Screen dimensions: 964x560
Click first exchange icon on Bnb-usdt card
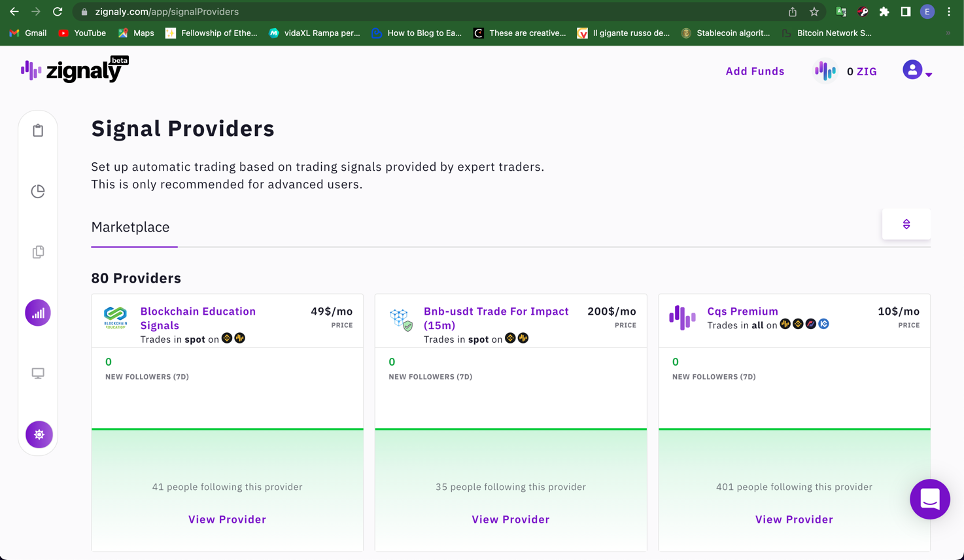510,338
